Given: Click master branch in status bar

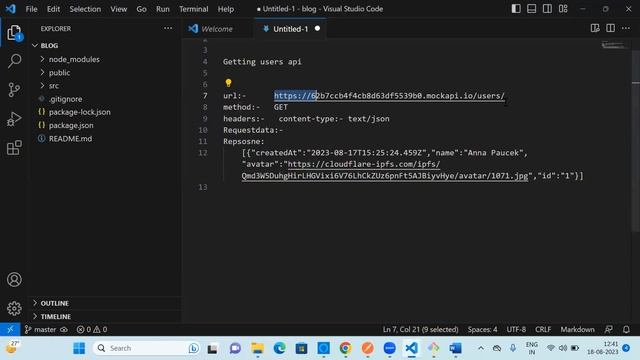Looking at the screenshot, I should click(40, 329).
